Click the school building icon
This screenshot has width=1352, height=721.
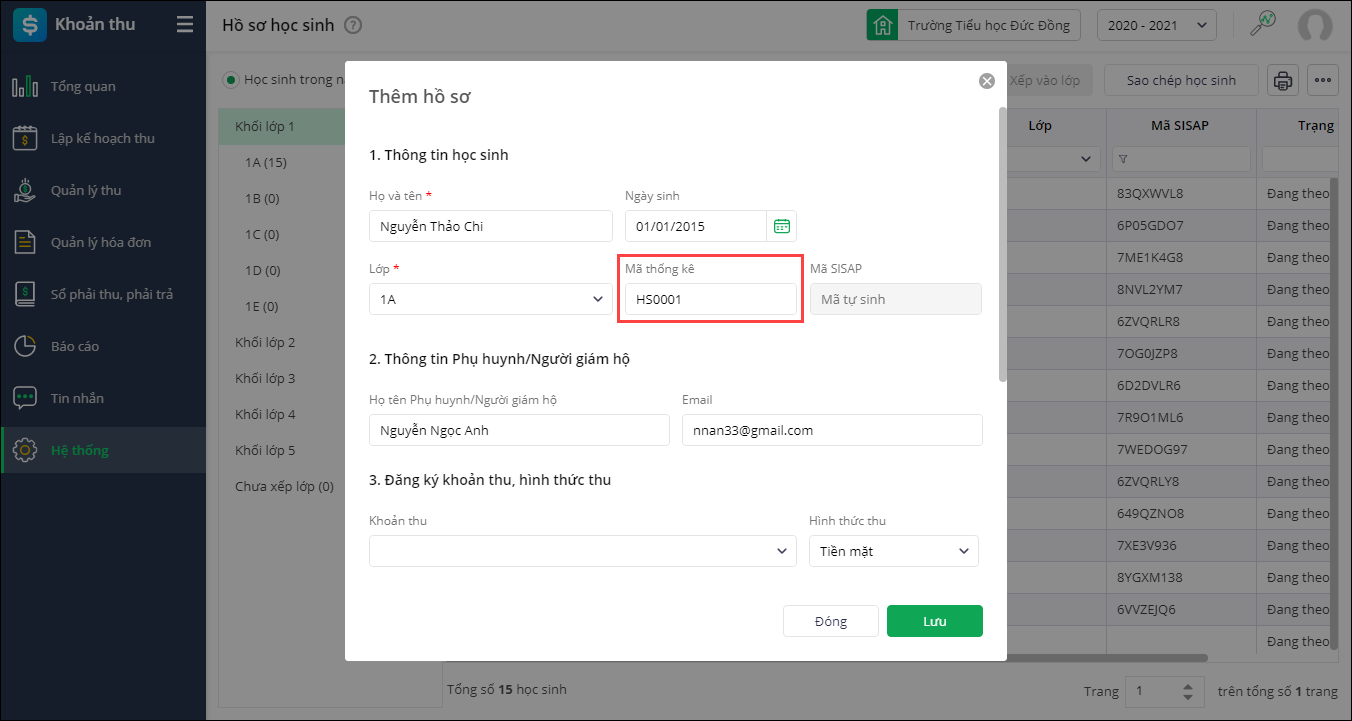click(882, 26)
